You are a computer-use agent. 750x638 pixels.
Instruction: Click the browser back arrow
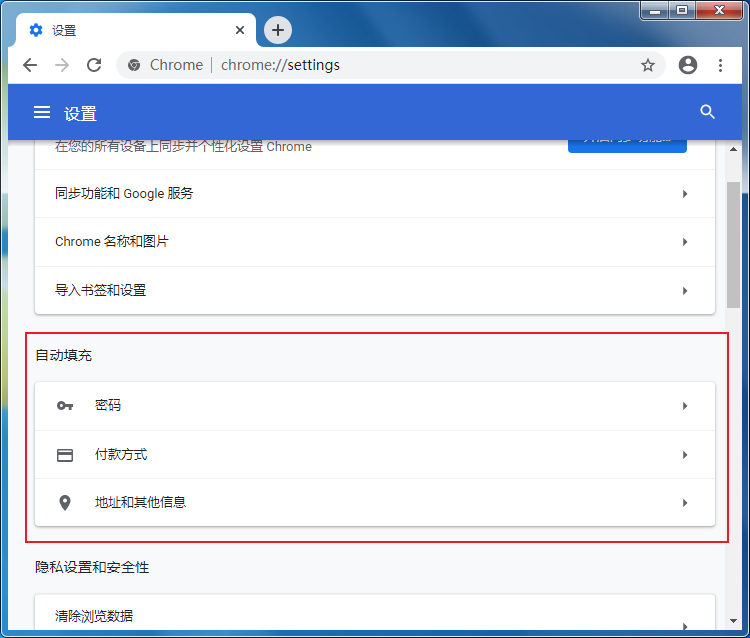pyautogui.click(x=30, y=65)
